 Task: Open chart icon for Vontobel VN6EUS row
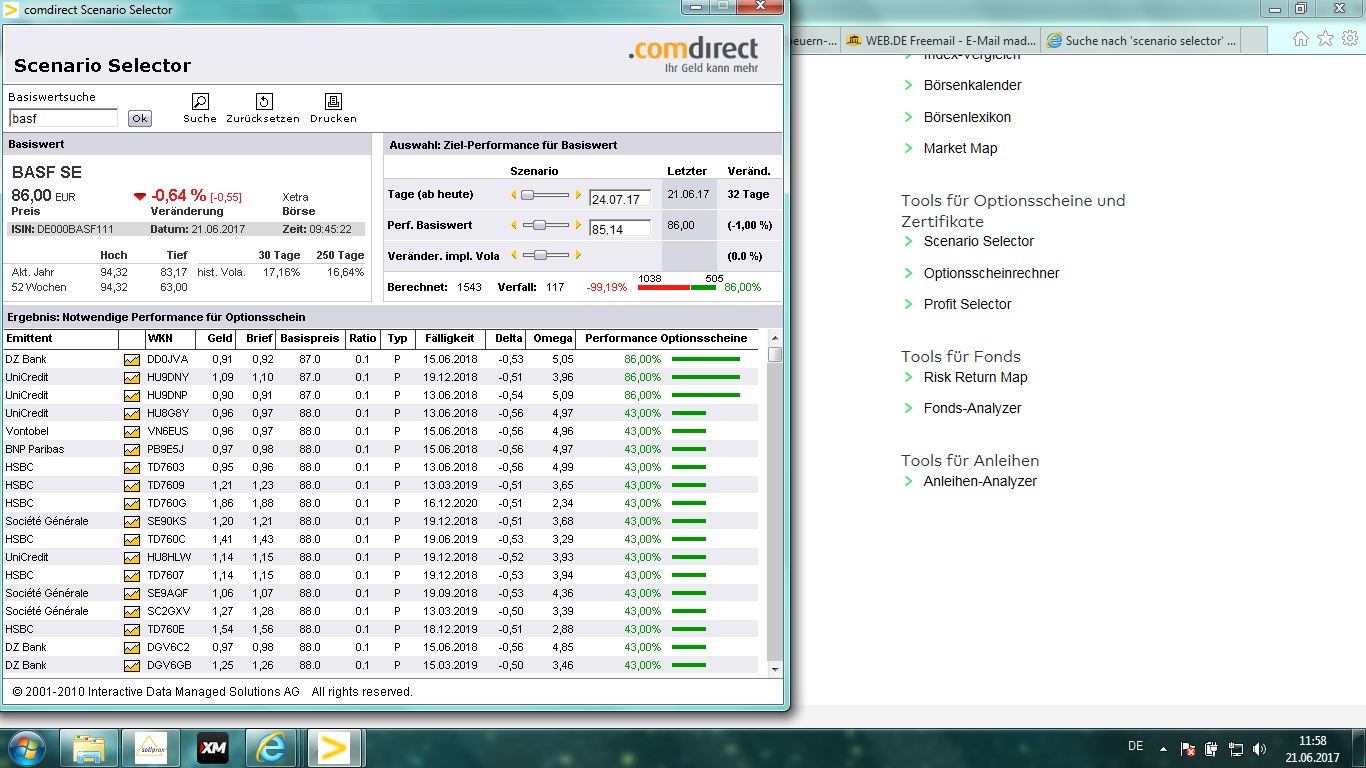click(132, 431)
